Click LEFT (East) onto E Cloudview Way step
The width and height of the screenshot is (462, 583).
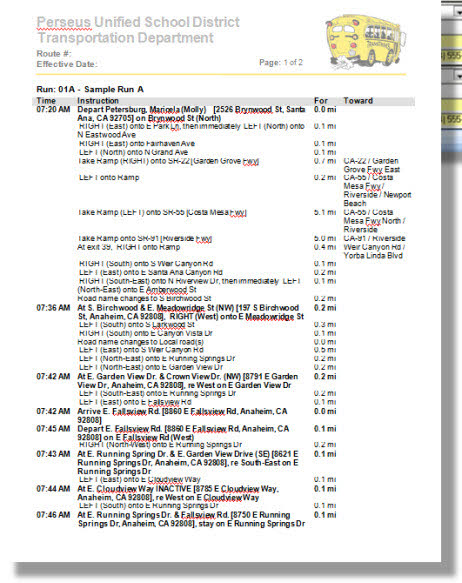139,480
